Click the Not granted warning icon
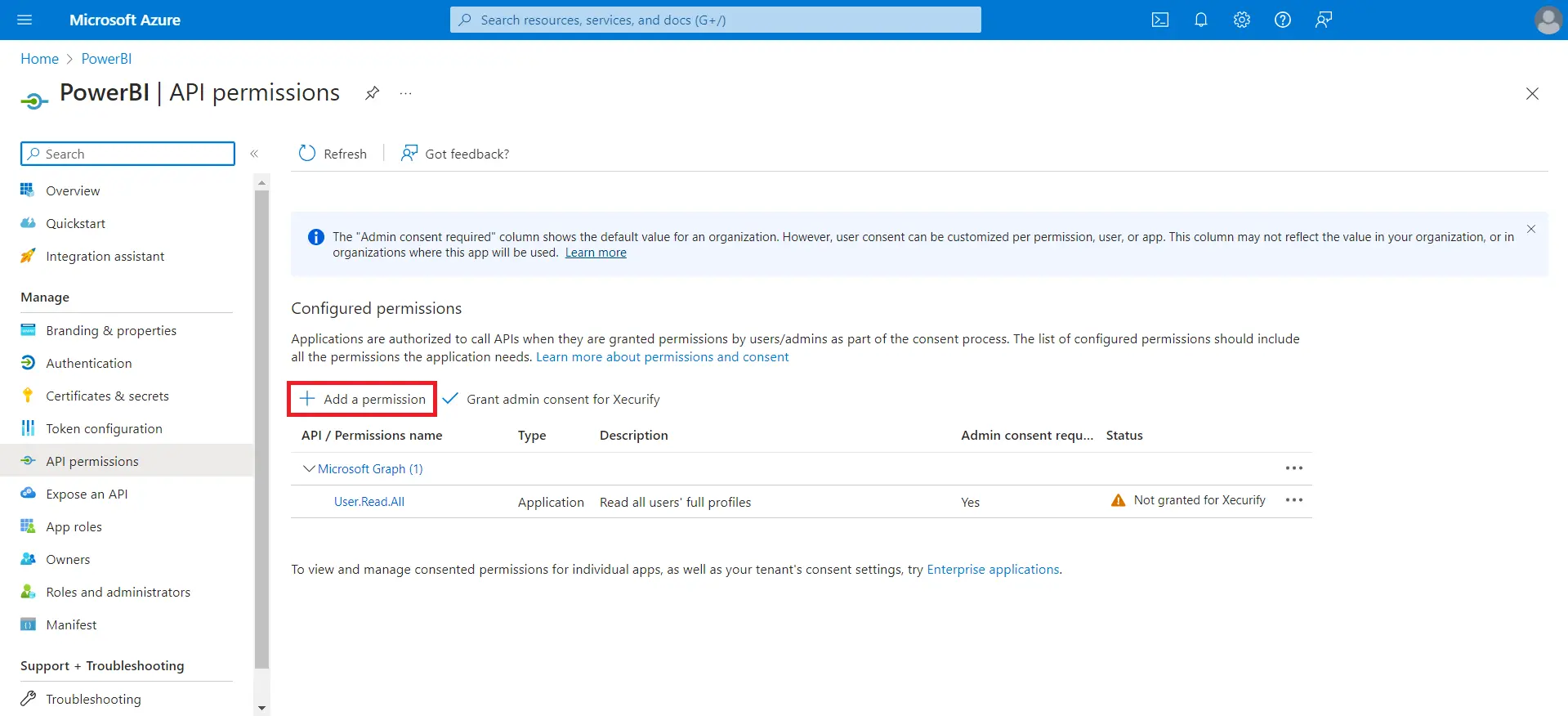1568x716 pixels. 1119,500
